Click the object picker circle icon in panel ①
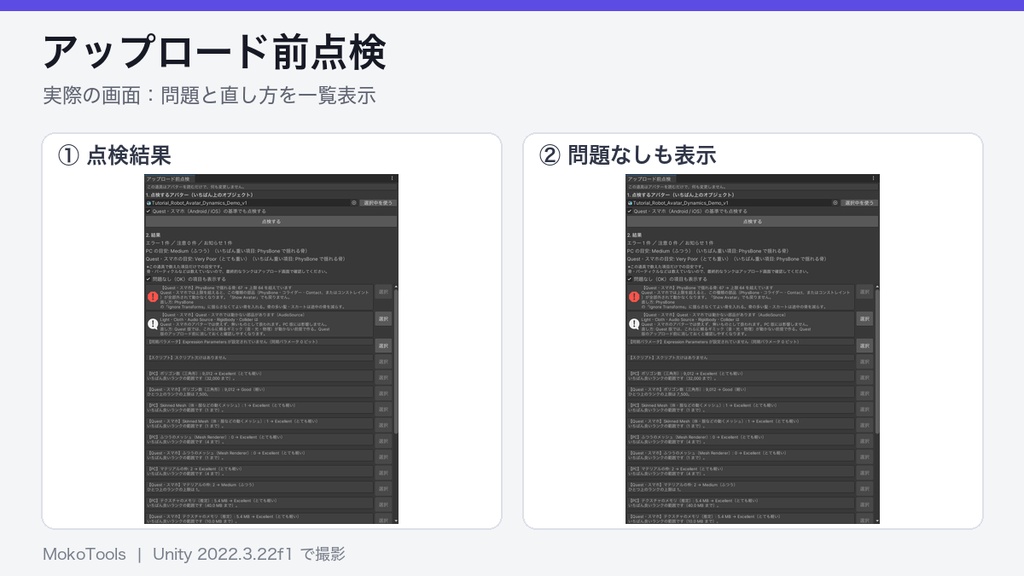Image resolution: width=1024 pixels, height=576 pixels. (354, 202)
